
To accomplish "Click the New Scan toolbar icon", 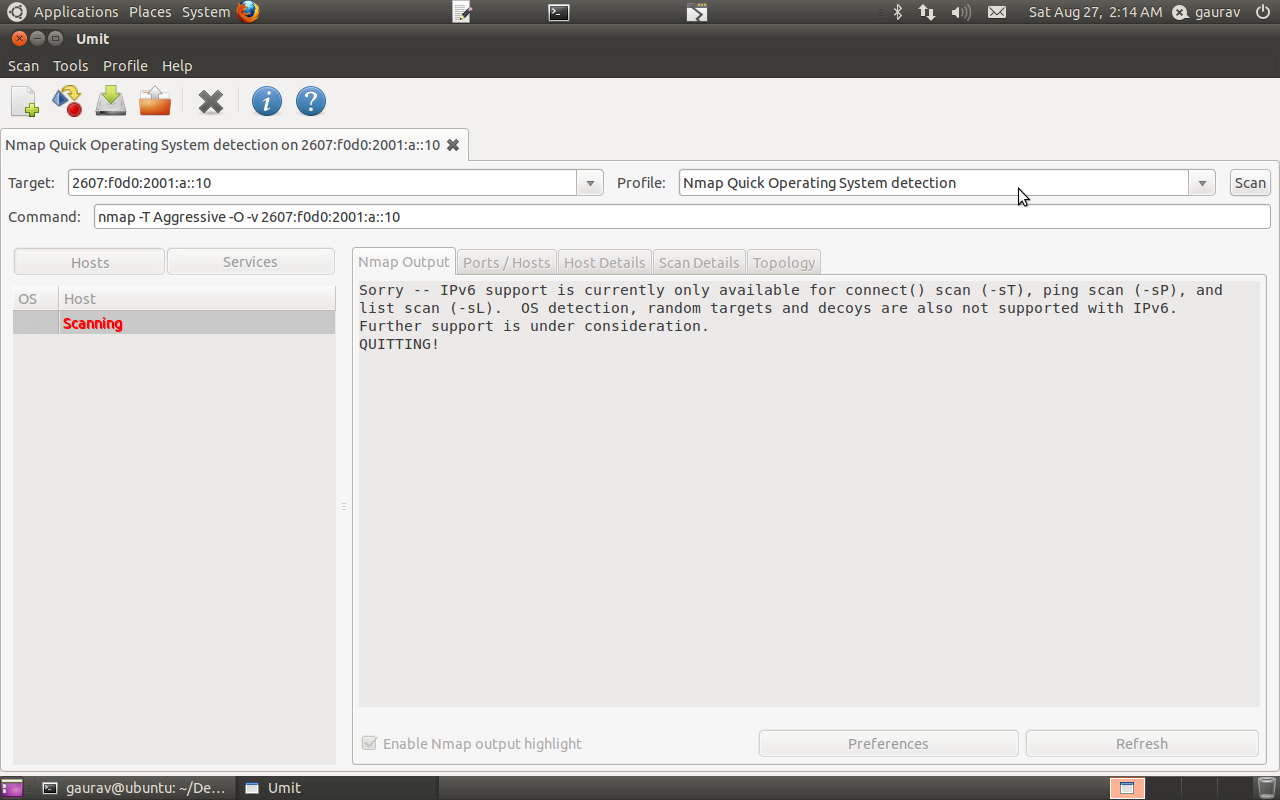I will 24,102.
